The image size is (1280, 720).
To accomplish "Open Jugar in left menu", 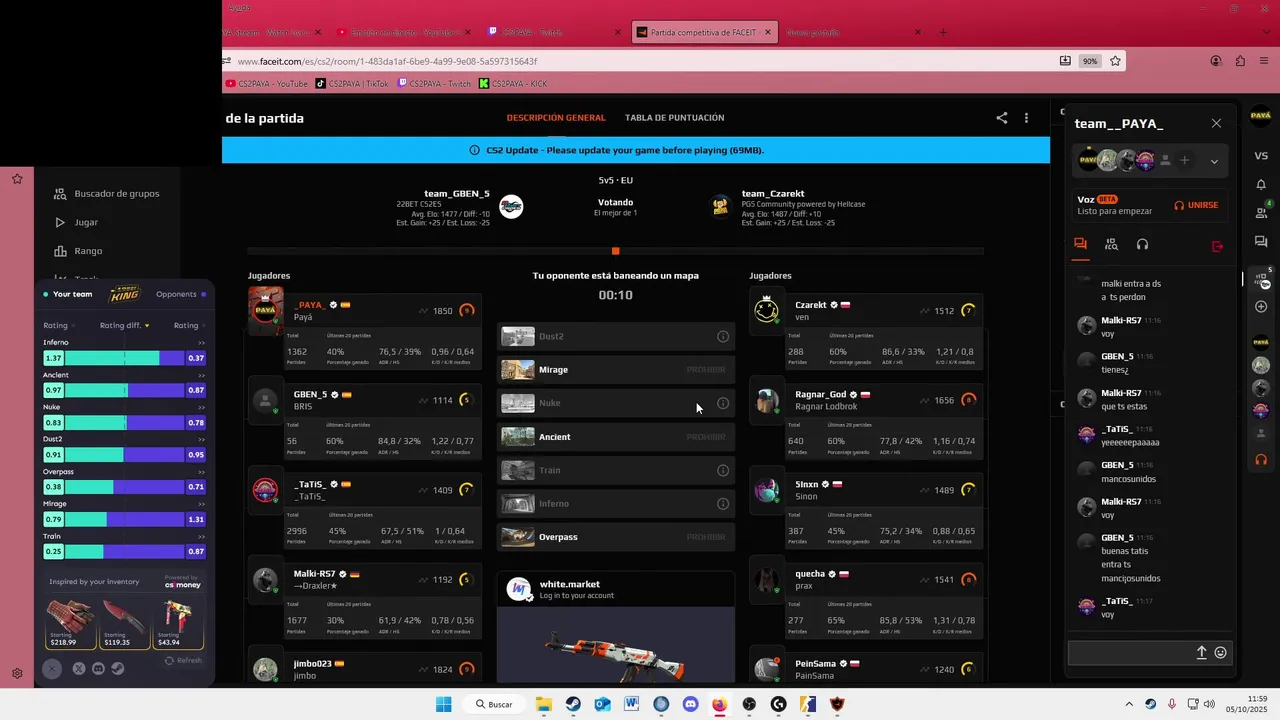I will (x=76, y=222).
